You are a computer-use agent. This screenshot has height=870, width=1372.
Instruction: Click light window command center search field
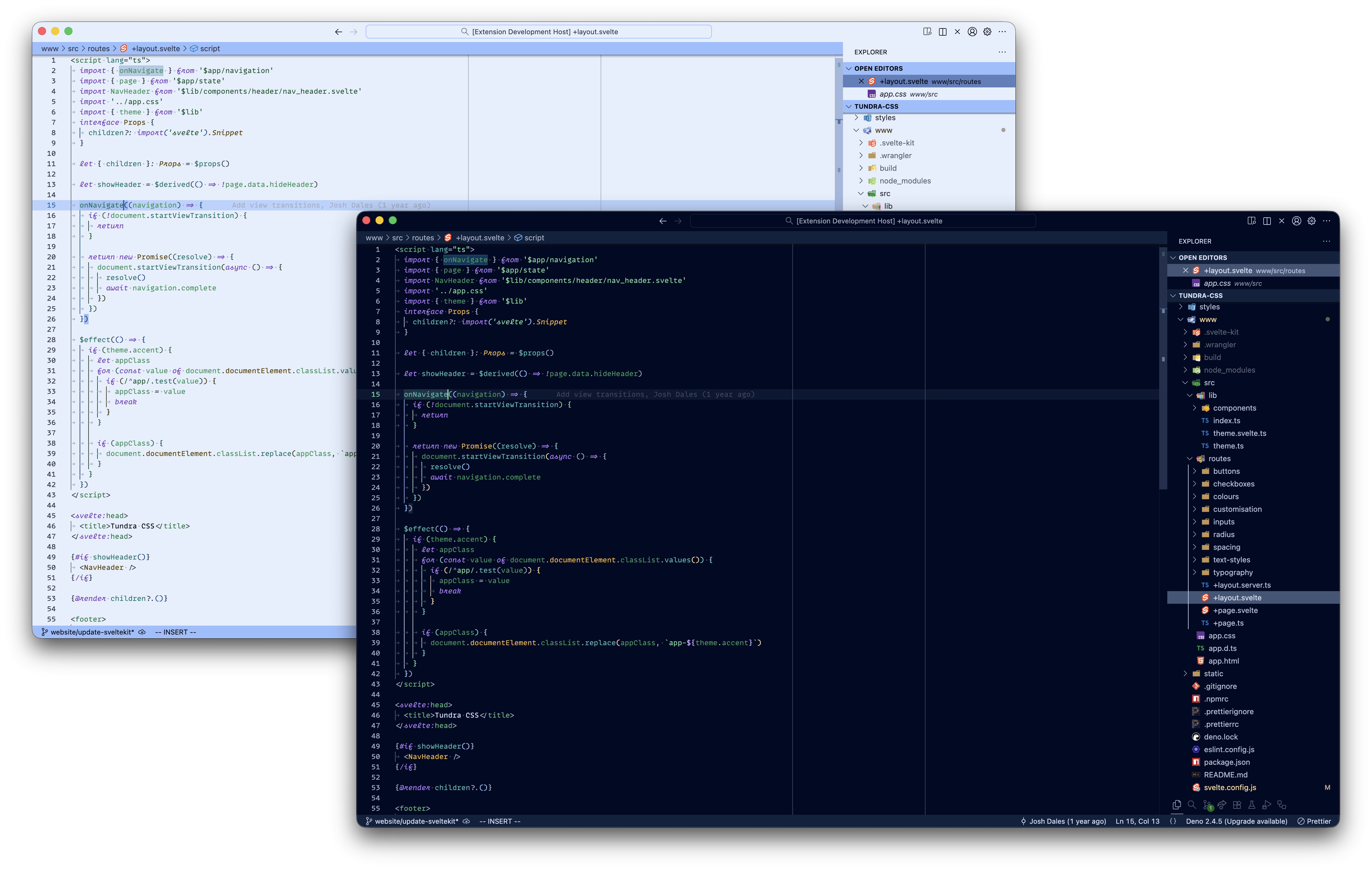pos(539,32)
